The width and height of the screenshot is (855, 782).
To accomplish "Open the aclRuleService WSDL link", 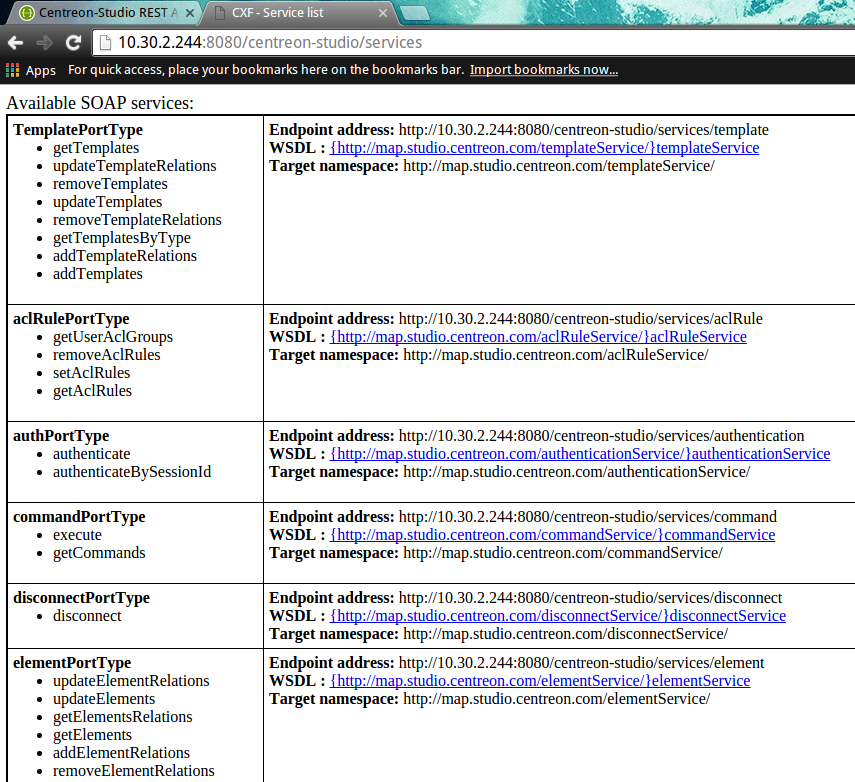I will pyautogui.click(x=538, y=336).
